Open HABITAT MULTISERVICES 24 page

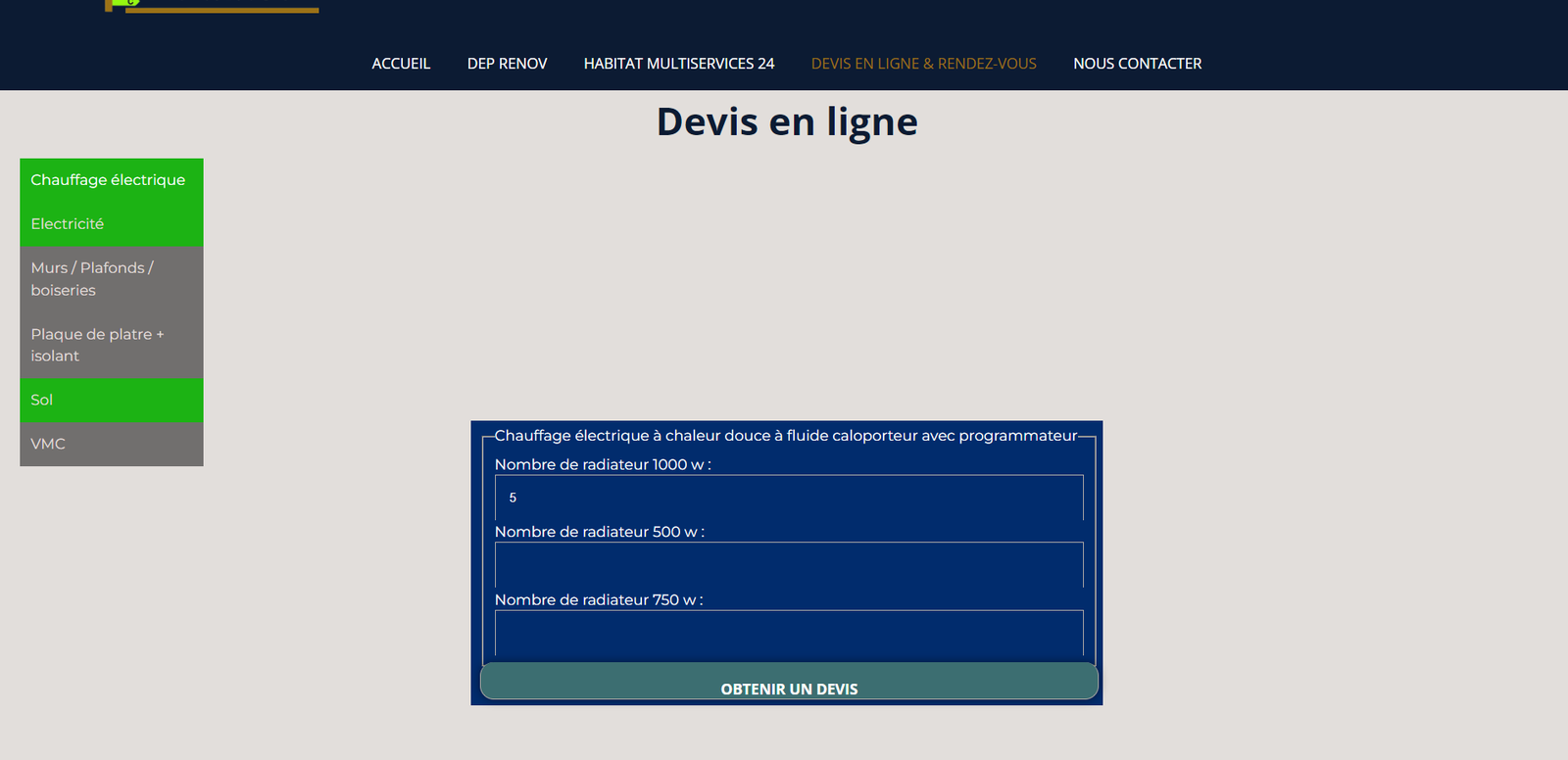(678, 64)
